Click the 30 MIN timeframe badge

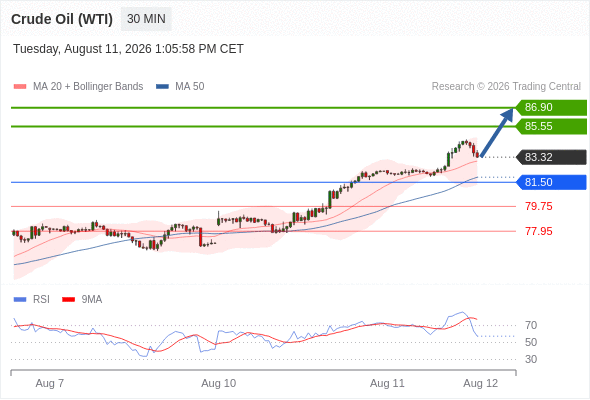pyautogui.click(x=146, y=19)
